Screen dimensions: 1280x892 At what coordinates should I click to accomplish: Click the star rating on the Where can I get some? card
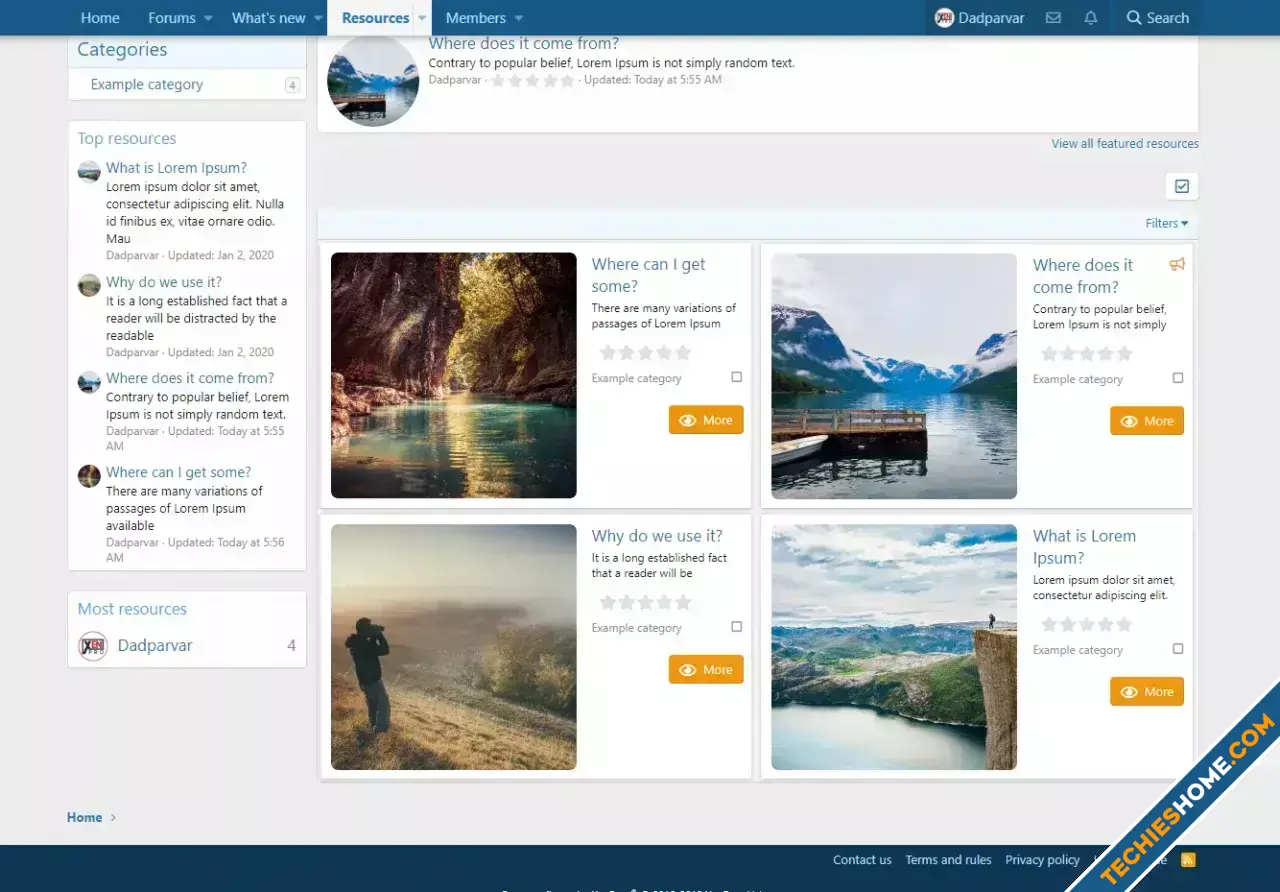coord(645,352)
